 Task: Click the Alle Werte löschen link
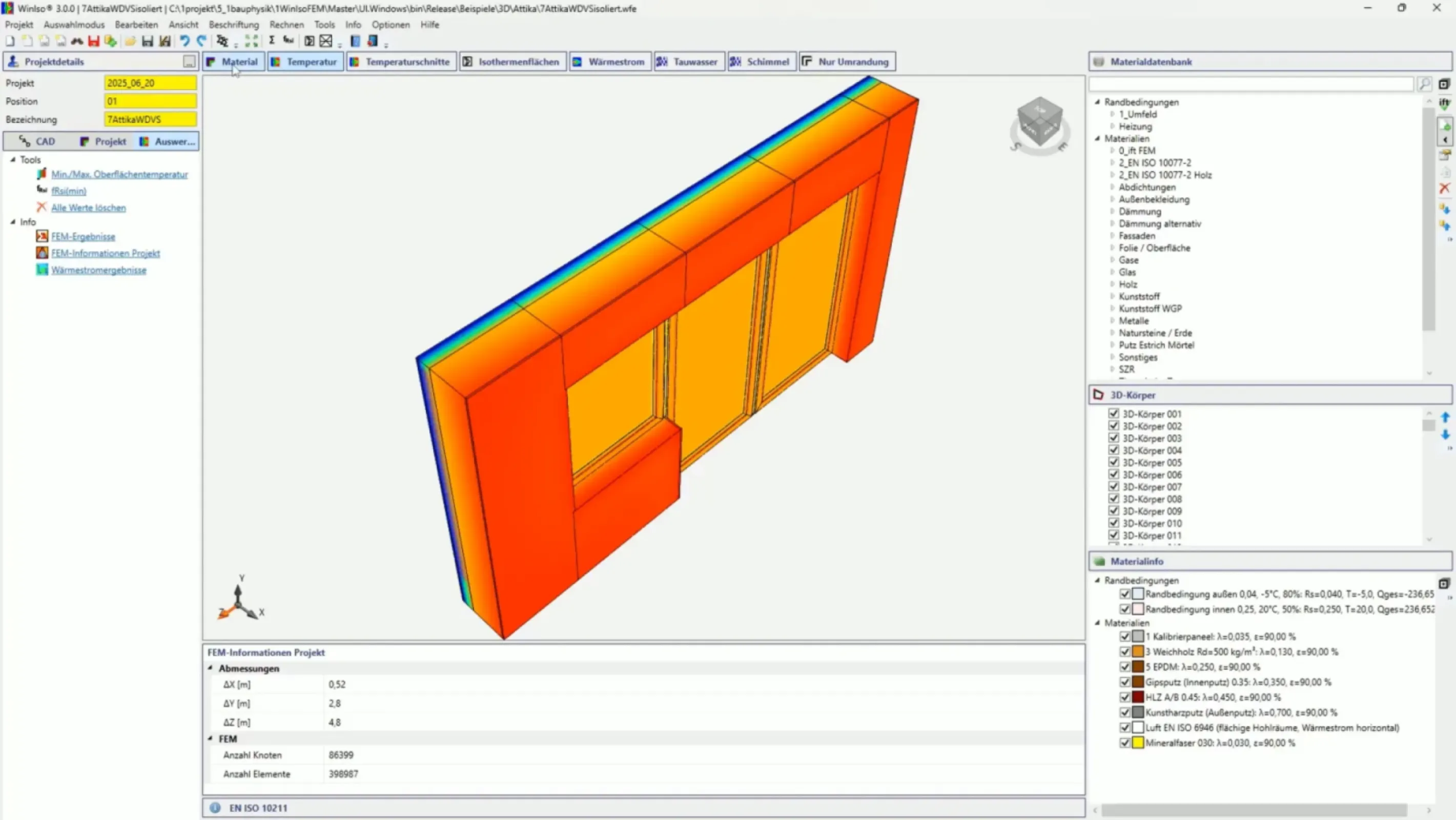(x=89, y=208)
